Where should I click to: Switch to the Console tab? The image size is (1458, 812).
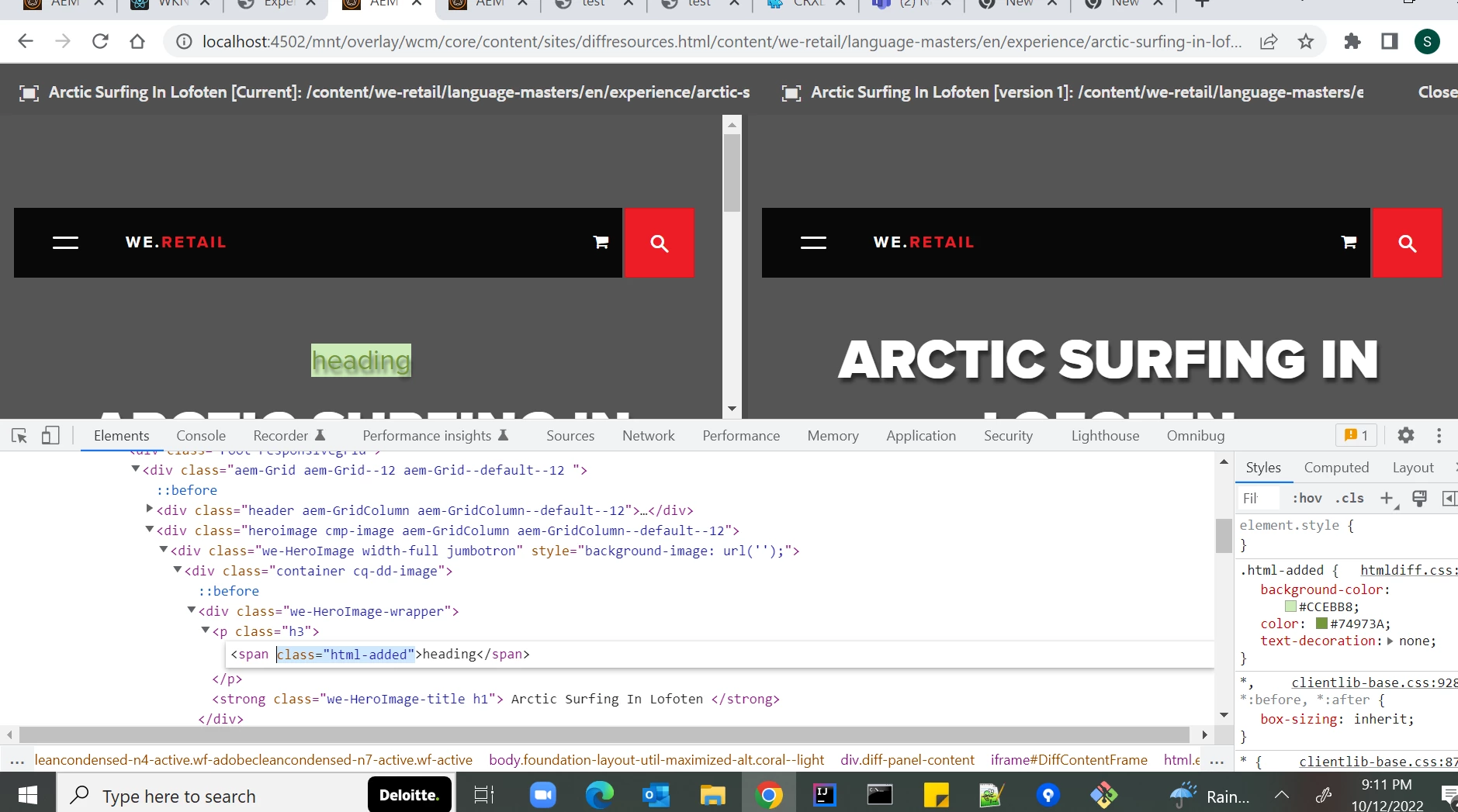tap(201, 436)
